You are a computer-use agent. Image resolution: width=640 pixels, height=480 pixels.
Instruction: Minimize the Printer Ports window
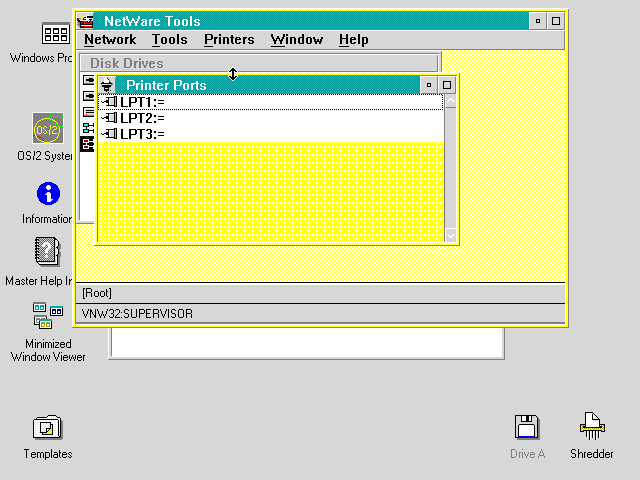click(429, 85)
